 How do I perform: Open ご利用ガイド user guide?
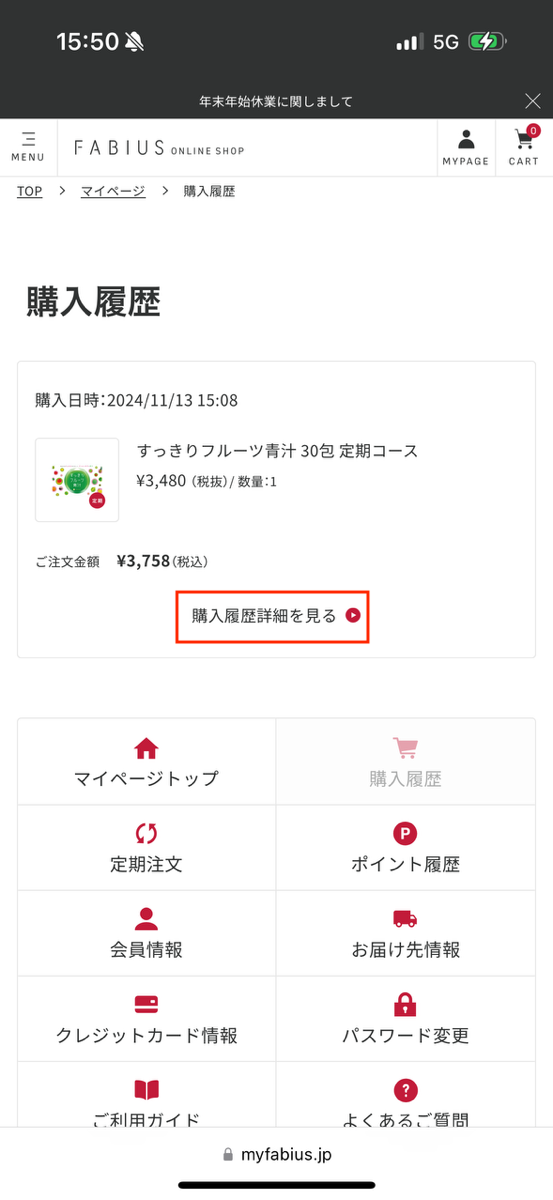146,1095
